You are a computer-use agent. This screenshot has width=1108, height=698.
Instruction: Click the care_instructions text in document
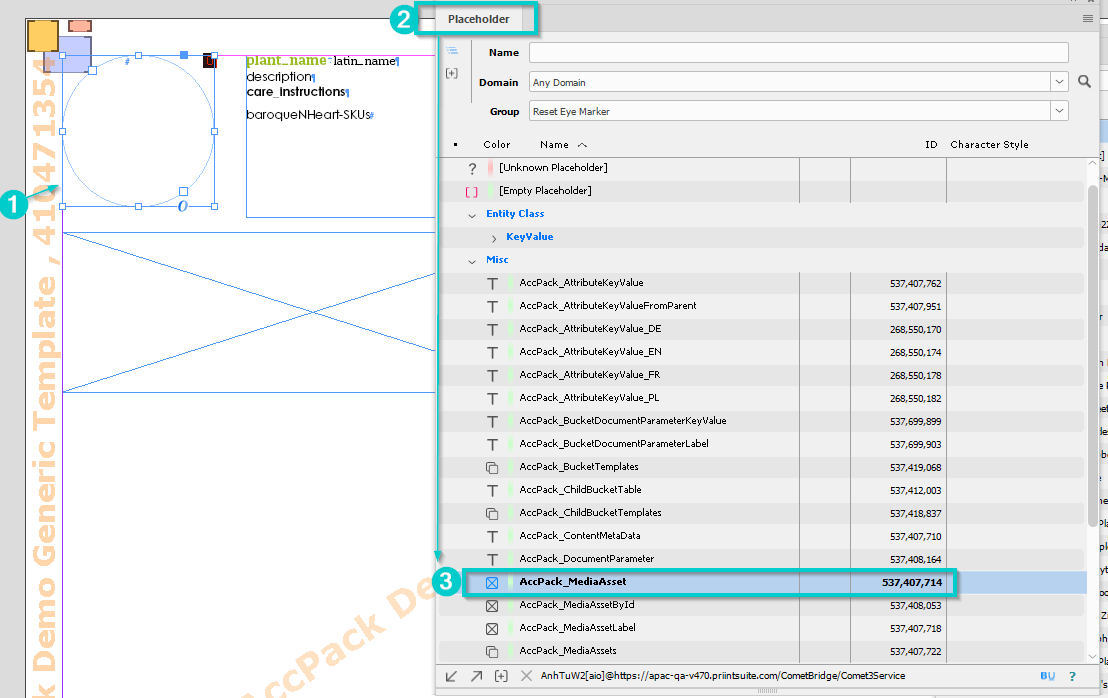point(295,92)
